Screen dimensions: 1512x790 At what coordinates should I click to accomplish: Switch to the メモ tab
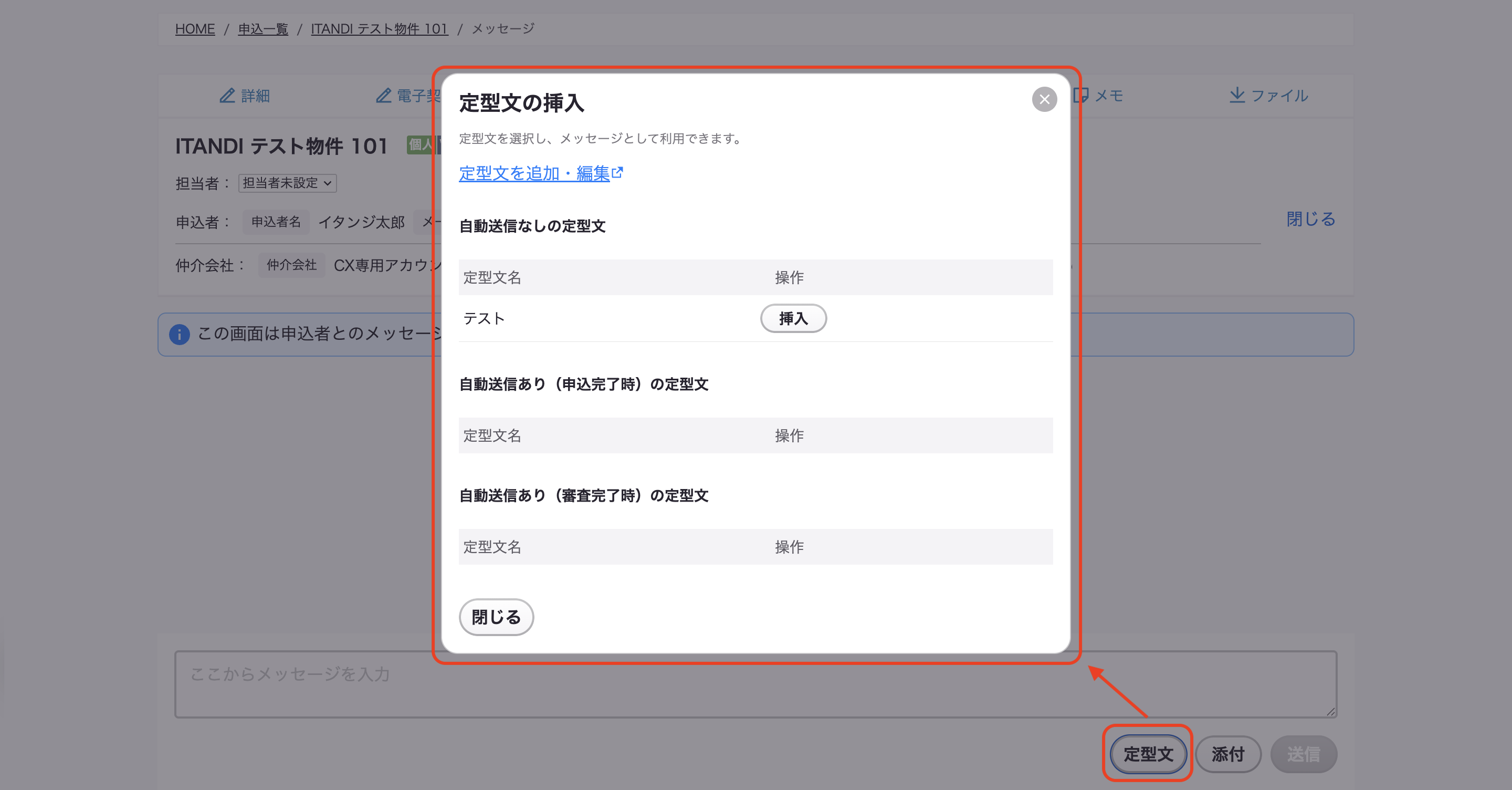(1099, 96)
